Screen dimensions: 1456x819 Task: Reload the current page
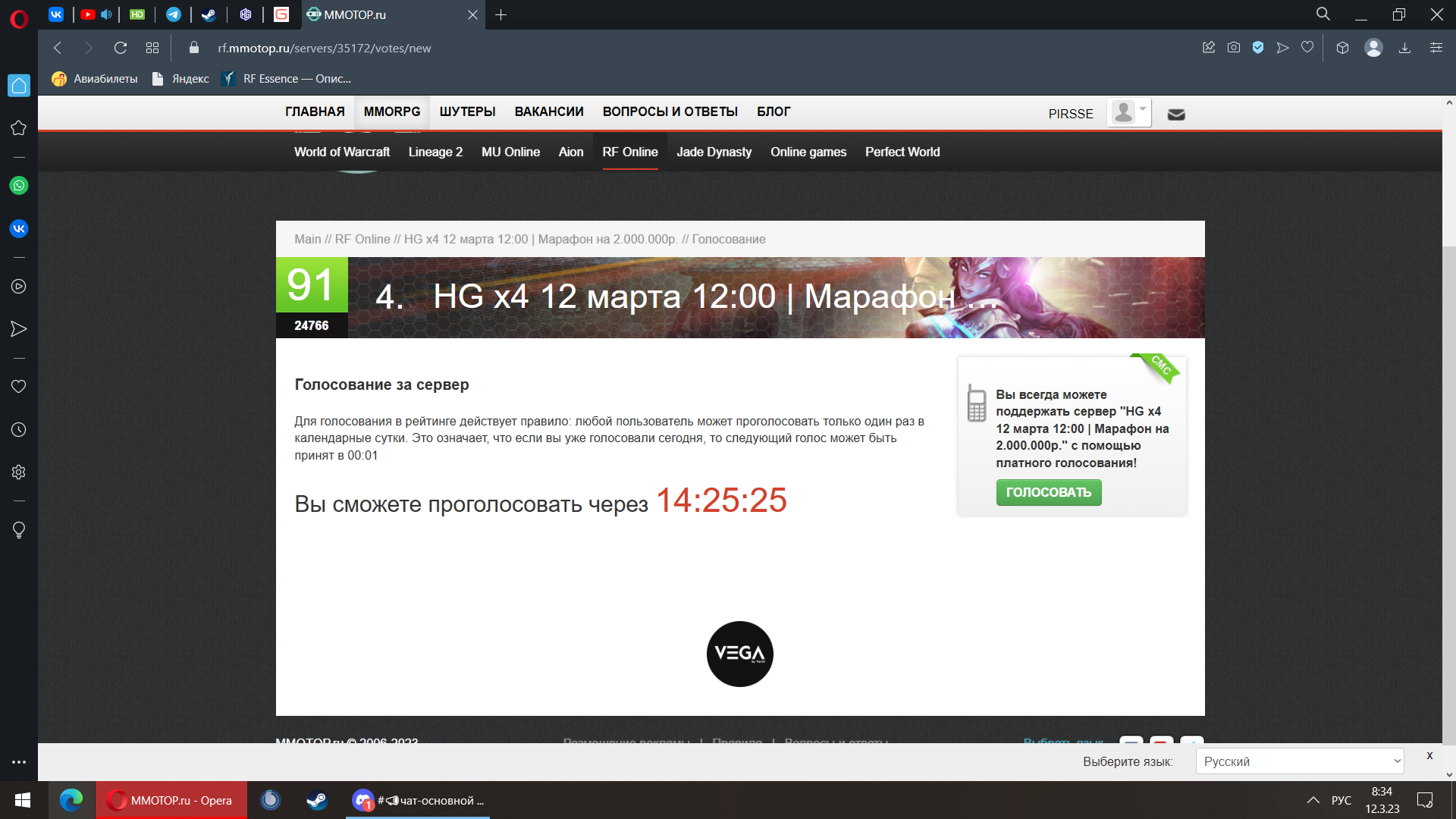coord(121,48)
